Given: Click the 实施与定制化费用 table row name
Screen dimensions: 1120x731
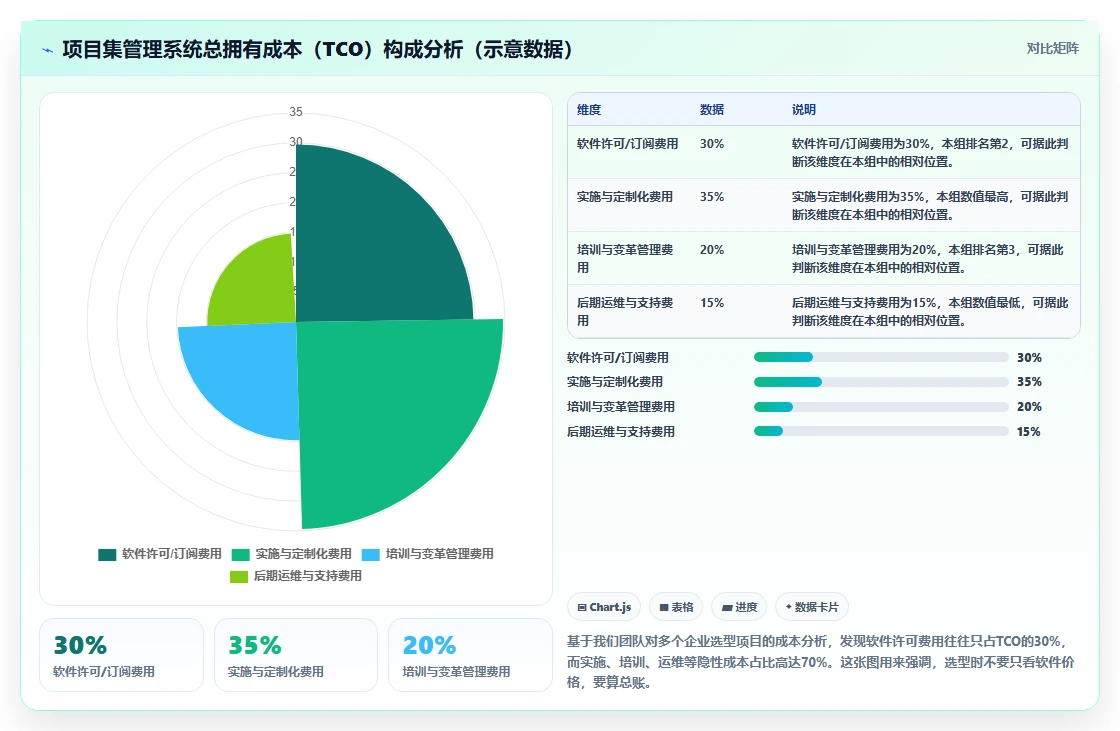Looking at the screenshot, I should (624, 197).
